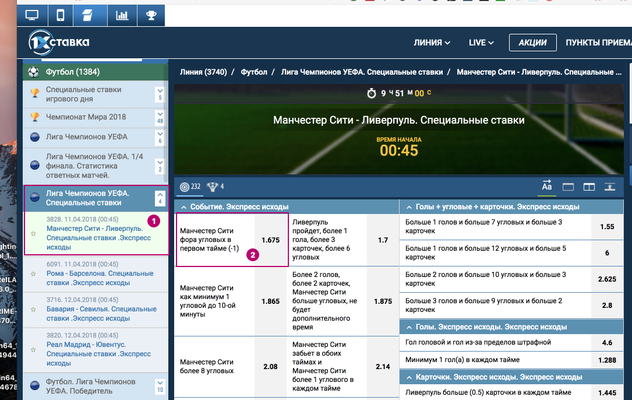Open Реал Мадрид - Ювентус special bets link
Screen dimensions: 632x400
[x=98, y=354]
